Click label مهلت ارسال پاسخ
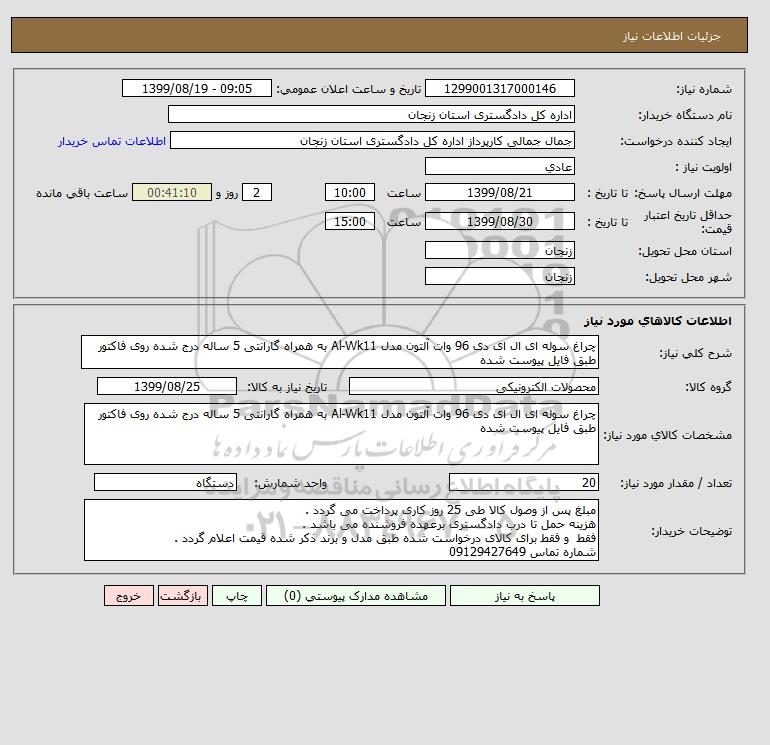Viewport: 770px width, 745px height. [683, 193]
